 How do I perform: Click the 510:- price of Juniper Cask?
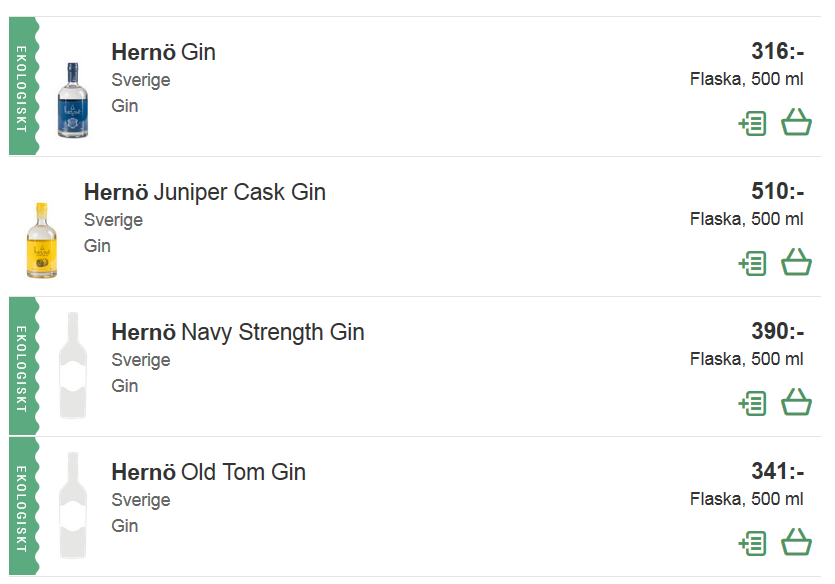tap(777, 192)
